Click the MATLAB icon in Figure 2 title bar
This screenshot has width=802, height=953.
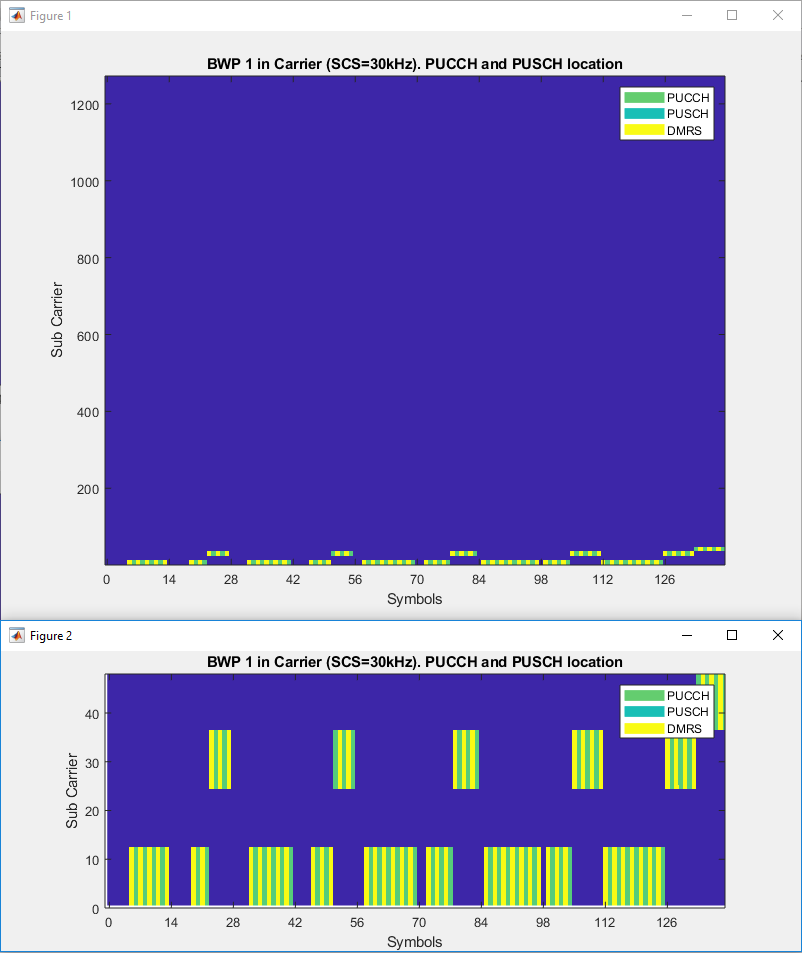(16, 635)
